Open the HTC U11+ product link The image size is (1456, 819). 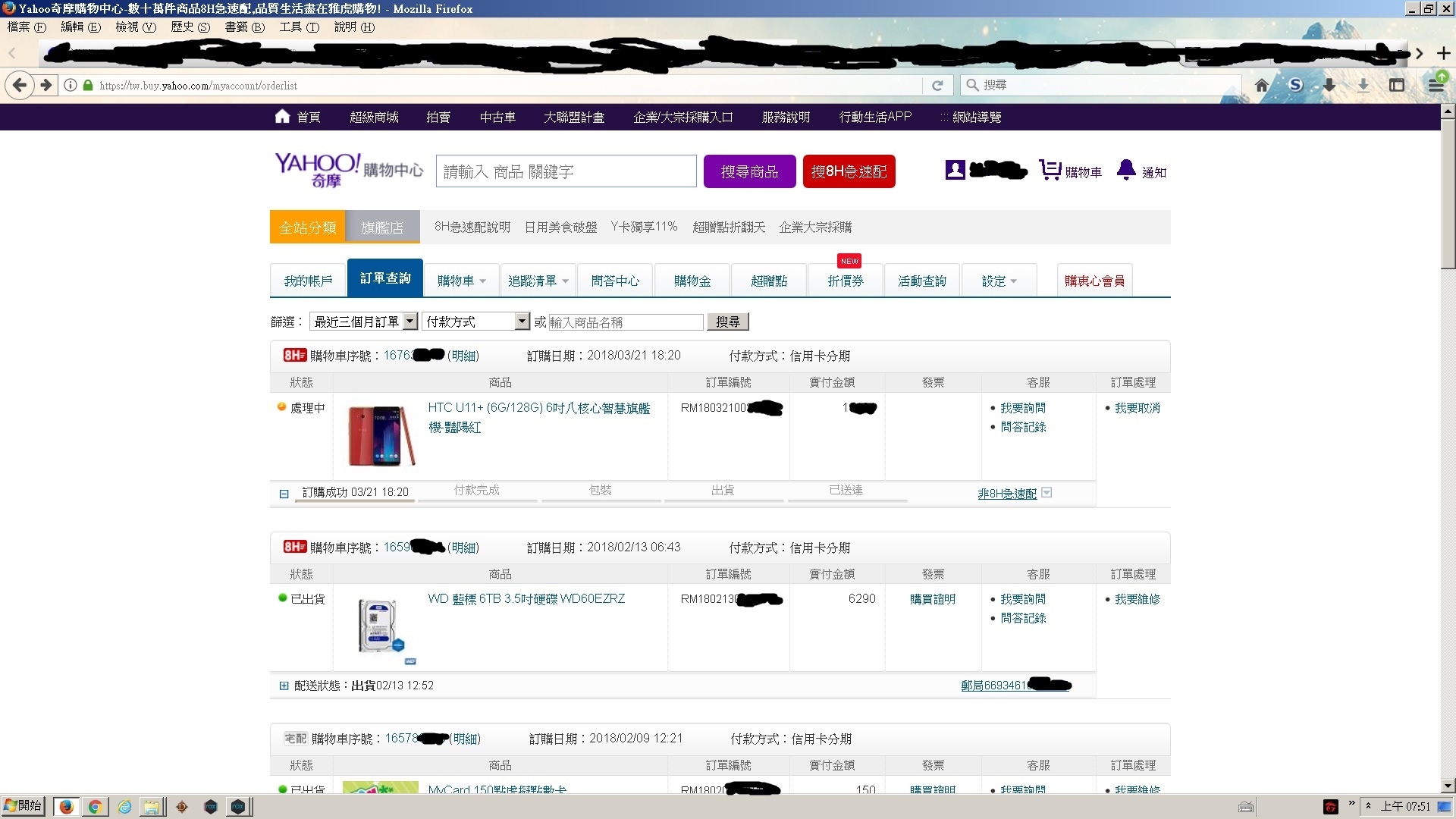point(538,417)
